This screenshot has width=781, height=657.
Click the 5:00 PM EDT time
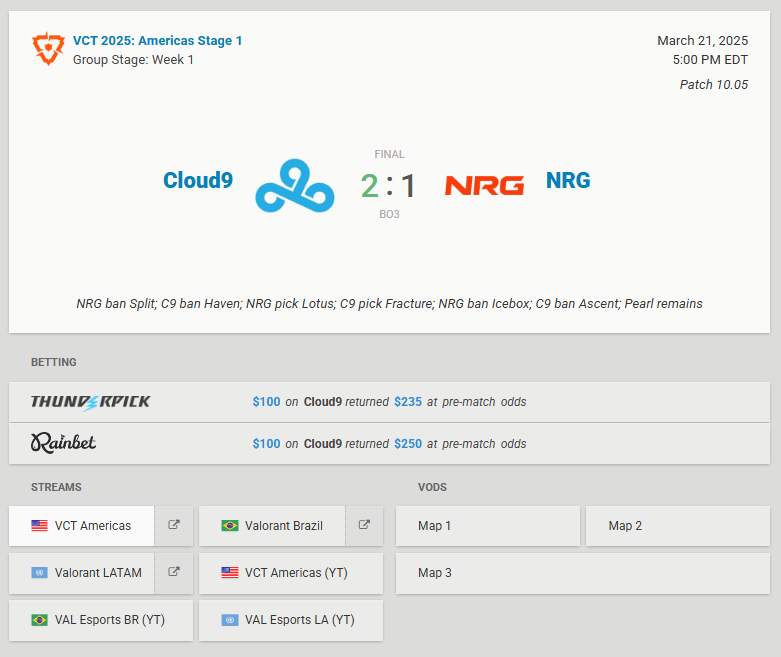point(710,60)
